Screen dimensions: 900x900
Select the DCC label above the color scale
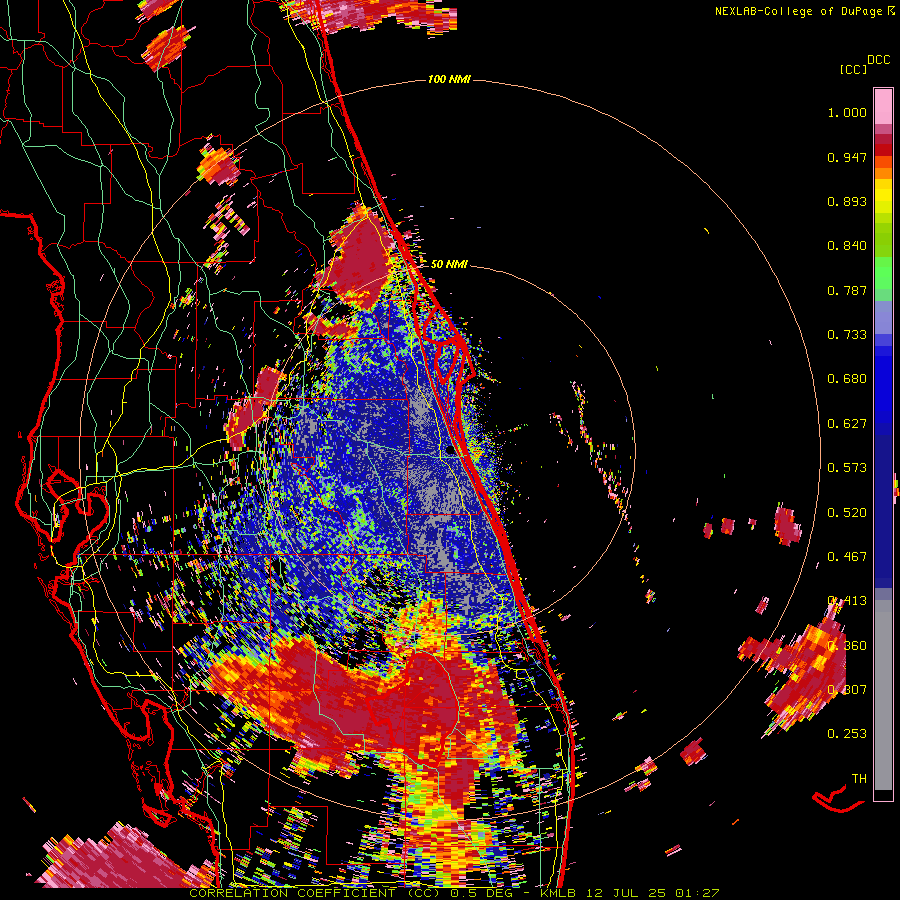(878, 60)
